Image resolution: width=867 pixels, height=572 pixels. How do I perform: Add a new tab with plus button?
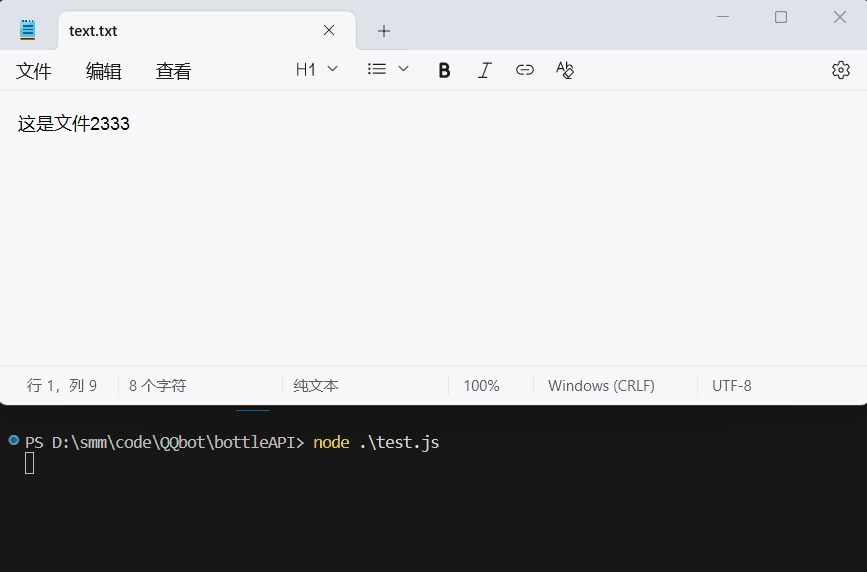coord(384,31)
